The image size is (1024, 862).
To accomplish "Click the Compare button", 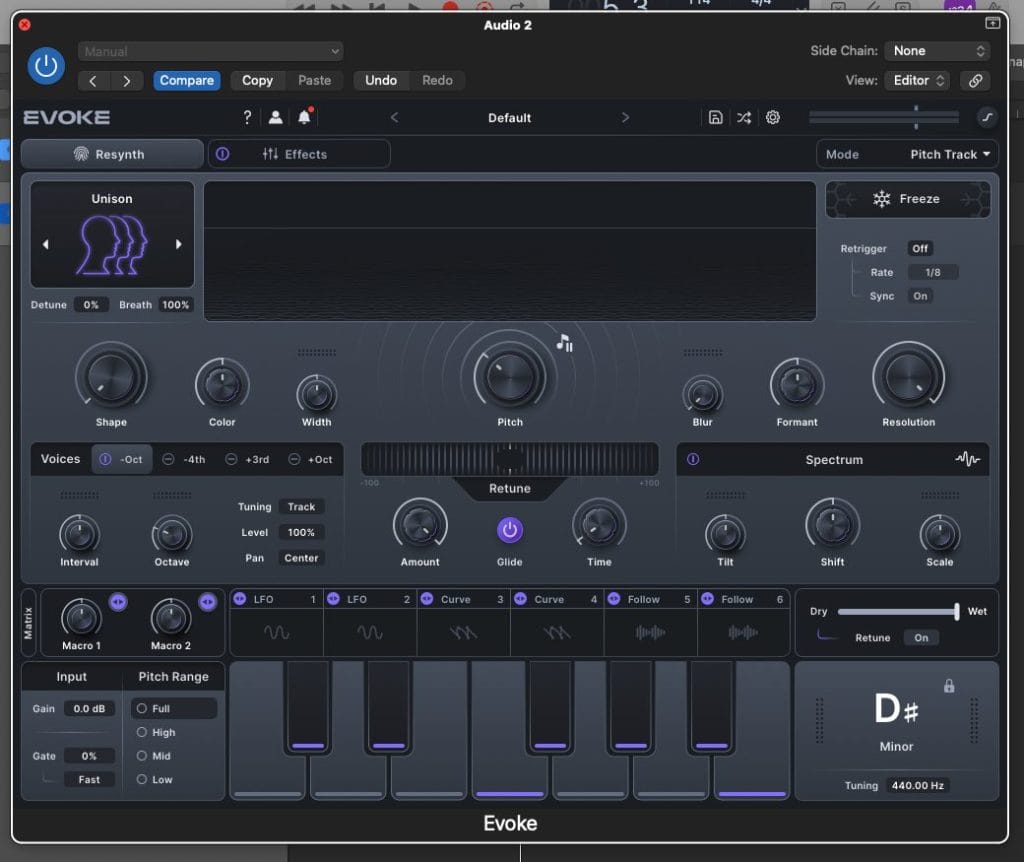I will 187,80.
